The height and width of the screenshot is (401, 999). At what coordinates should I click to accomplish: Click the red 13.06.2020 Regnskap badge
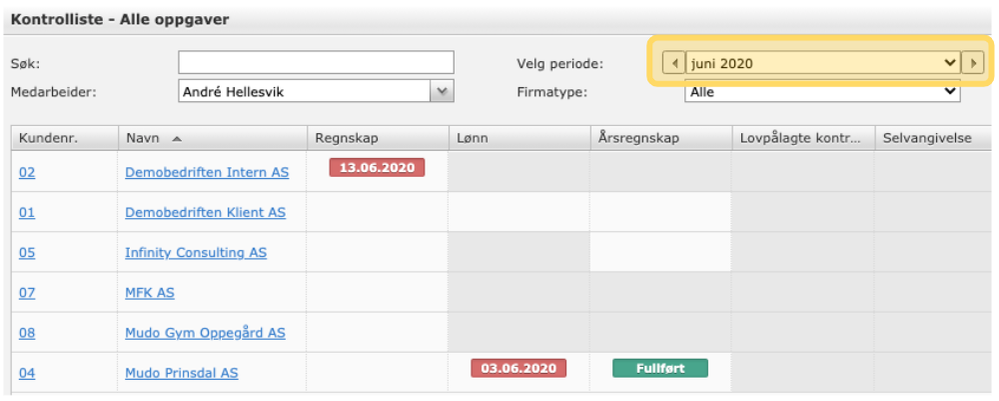click(377, 168)
